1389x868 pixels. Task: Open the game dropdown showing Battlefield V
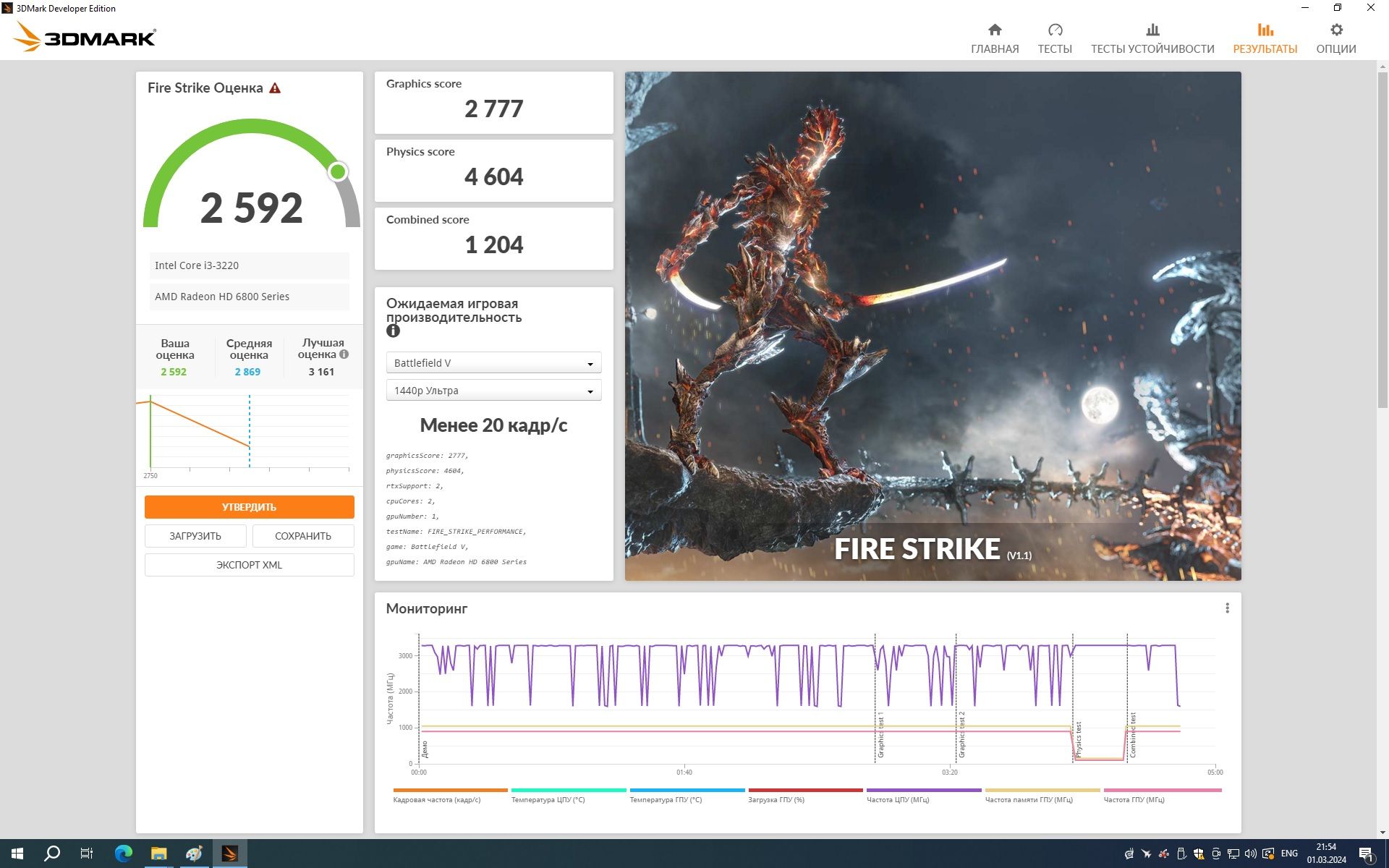click(x=493, y=363)
